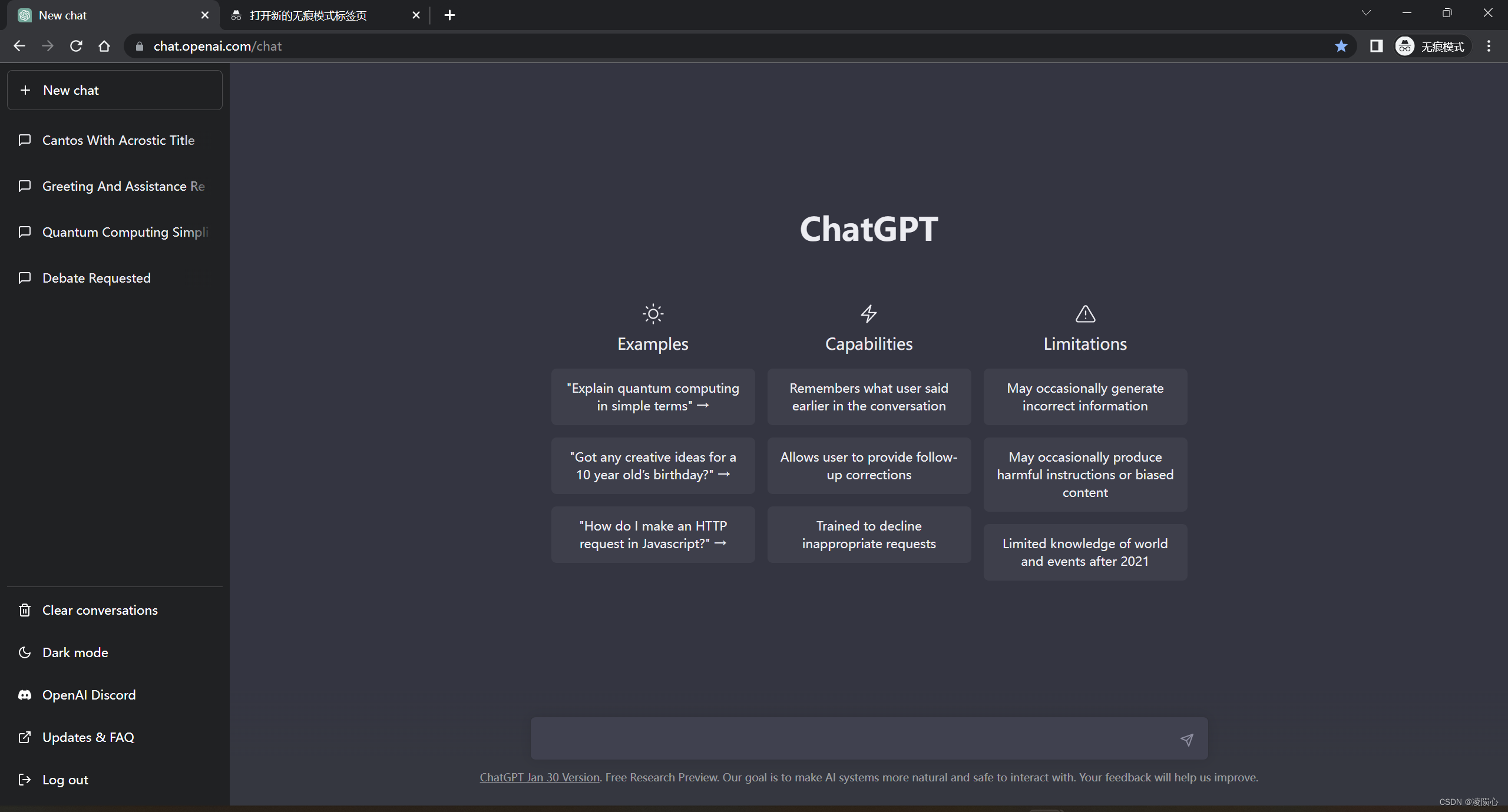1508x812 pixels.
Task: Click the chat.openai.com address bar
Action: pos(739,46)
